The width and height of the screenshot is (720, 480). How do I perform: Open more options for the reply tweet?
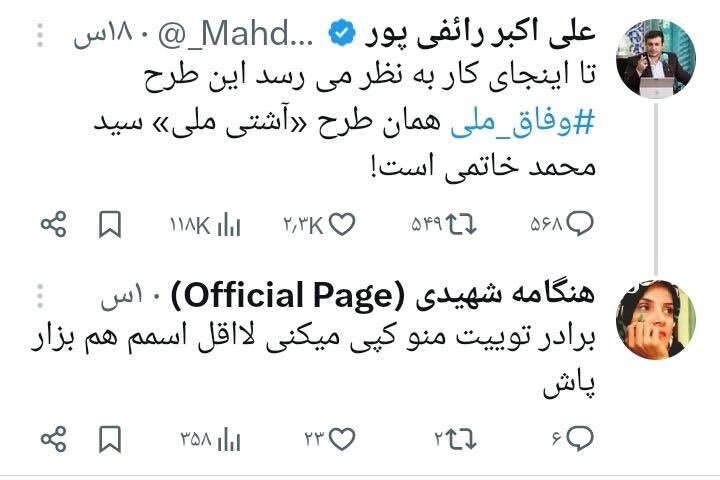point(39,297)
